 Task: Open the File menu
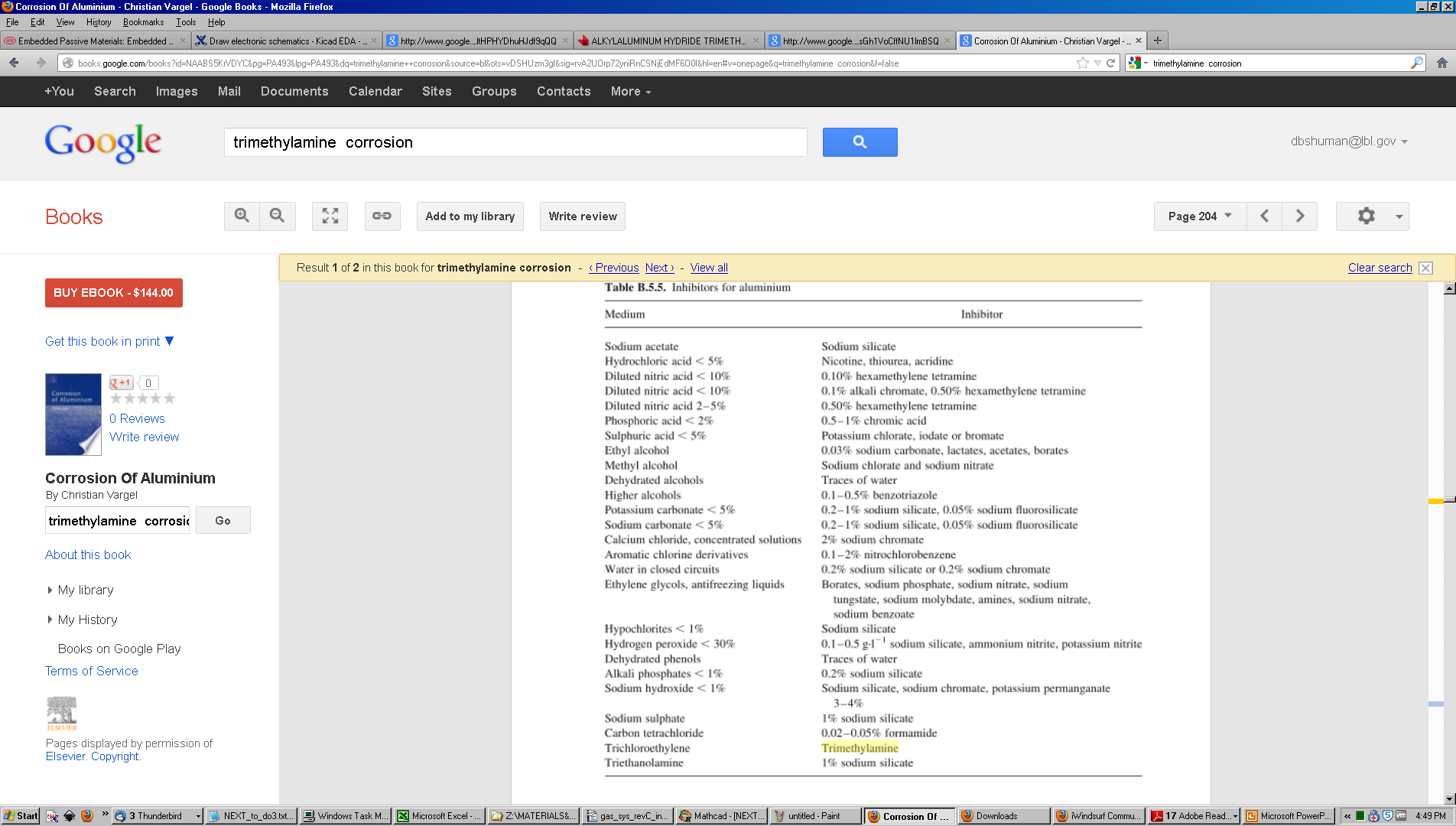click(x=12, y=22)
